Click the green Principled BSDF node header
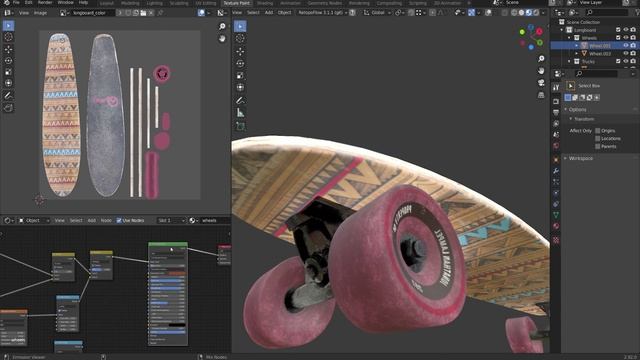640x360 pixels. coord(168,244)
